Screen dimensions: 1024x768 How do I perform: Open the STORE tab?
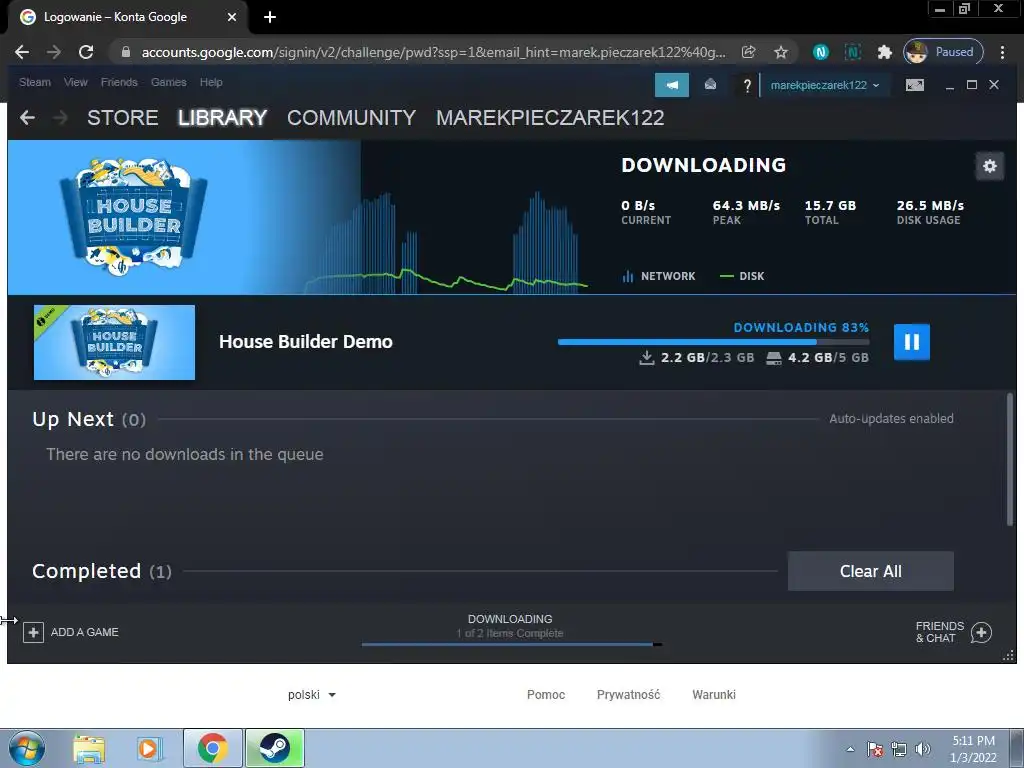(123, 118)
